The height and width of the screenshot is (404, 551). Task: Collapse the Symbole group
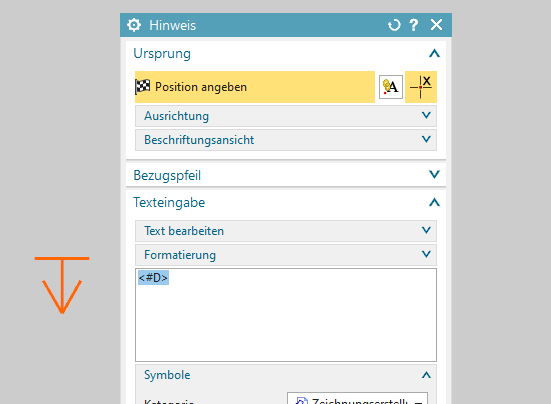tap(426, 375)
